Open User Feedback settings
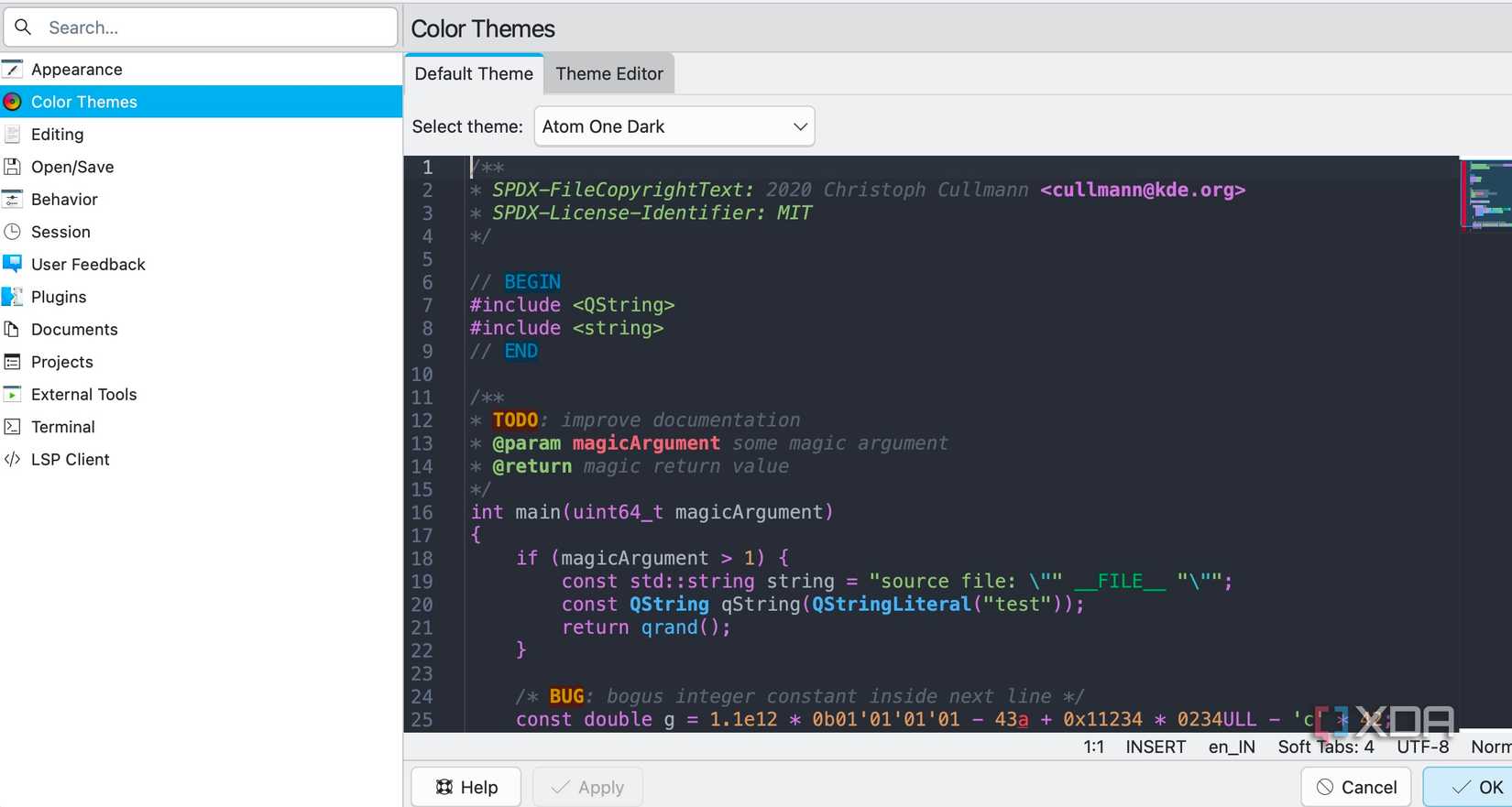The height and width of the screenshot is (807, 1512). (202, 265)
